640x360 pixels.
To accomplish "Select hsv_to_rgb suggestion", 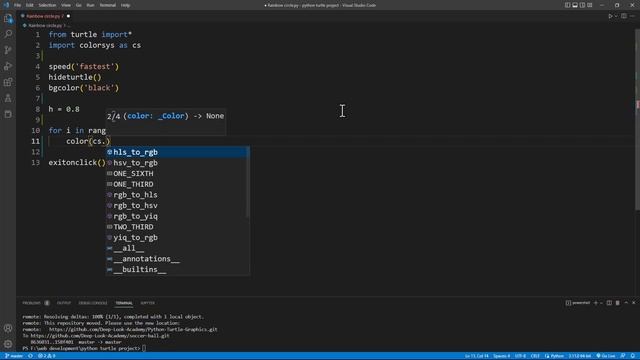I will point(178,163).
